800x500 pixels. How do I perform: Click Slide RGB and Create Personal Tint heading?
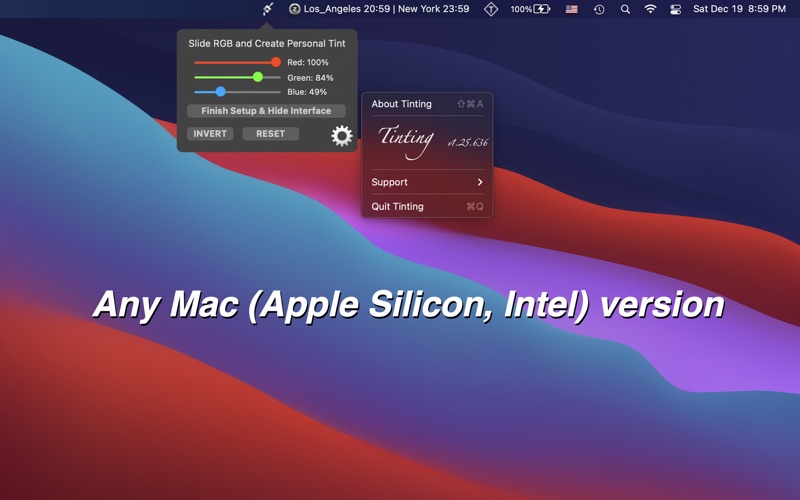pos(267,43)
